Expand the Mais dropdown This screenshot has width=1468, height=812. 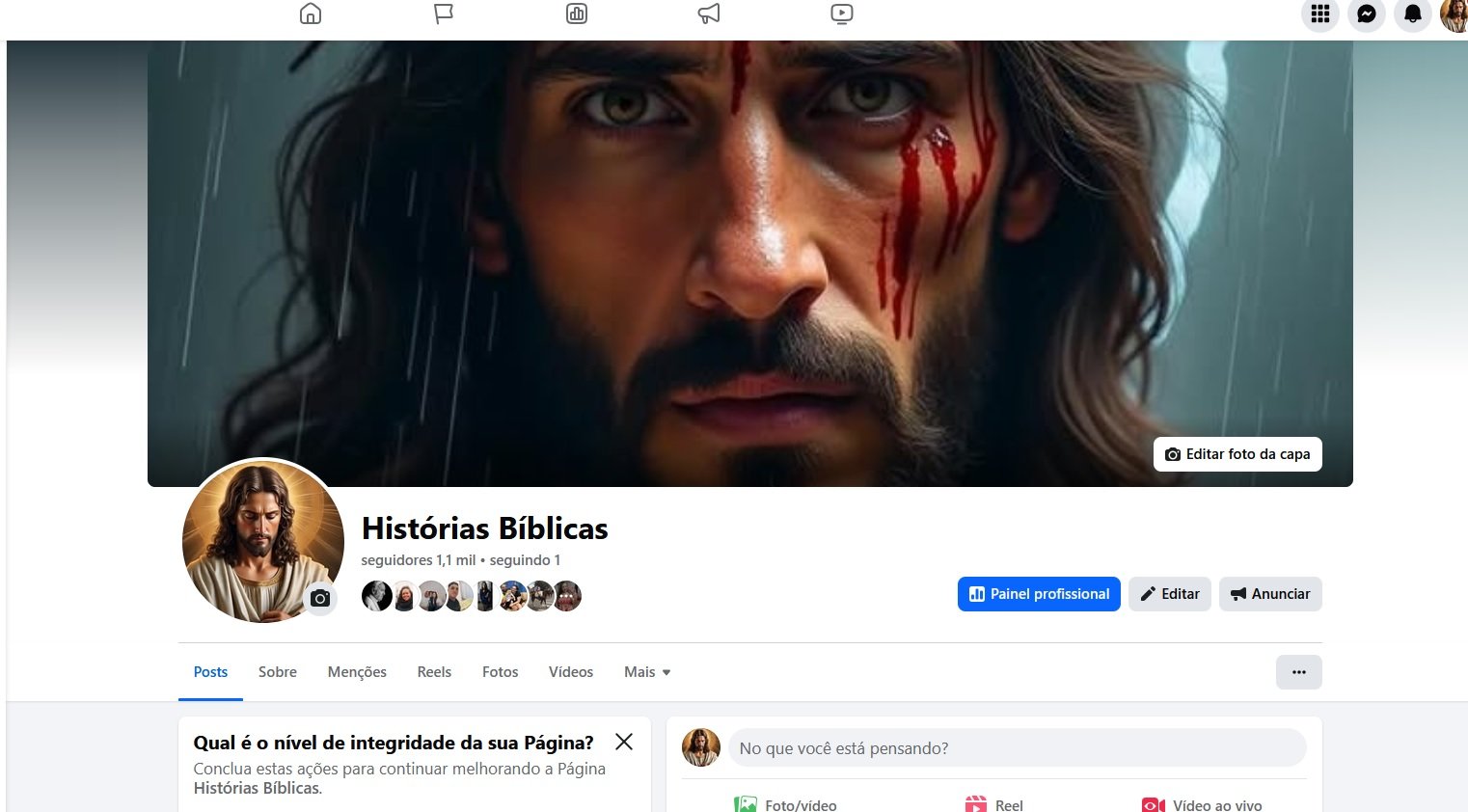tap(647, 672)
